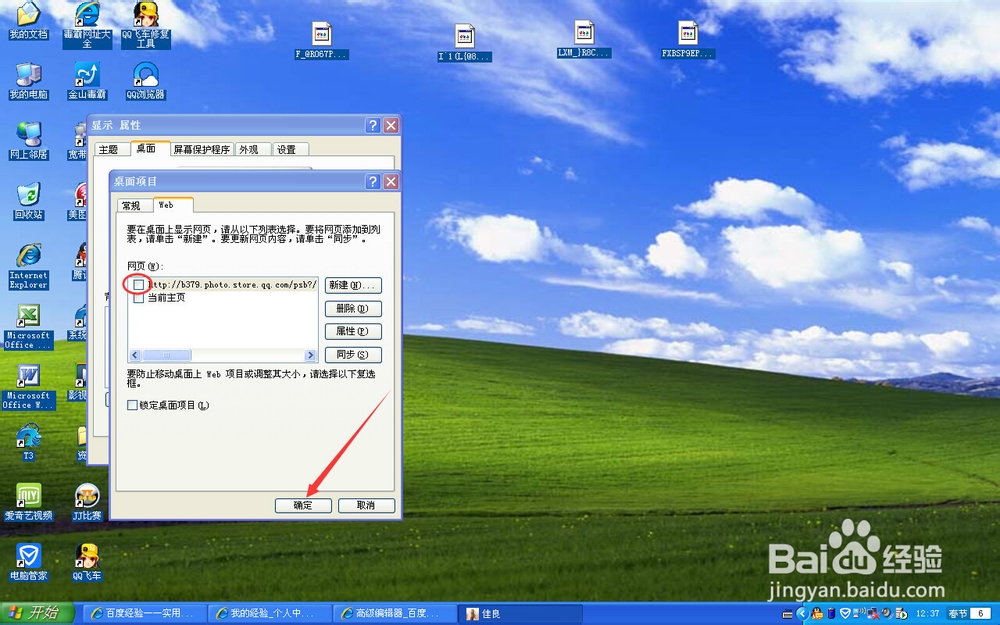Select the QQ飞车修复工具 desktop icon

pyautogui.click(x=146, y=24)
